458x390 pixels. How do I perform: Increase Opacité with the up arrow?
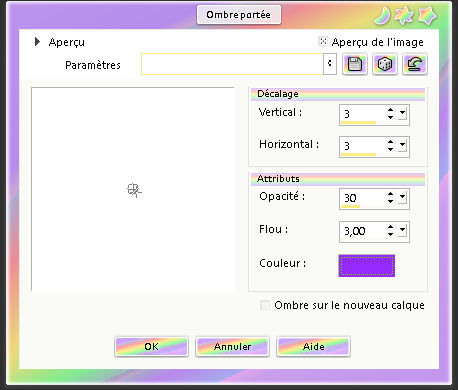pos(390,194)
